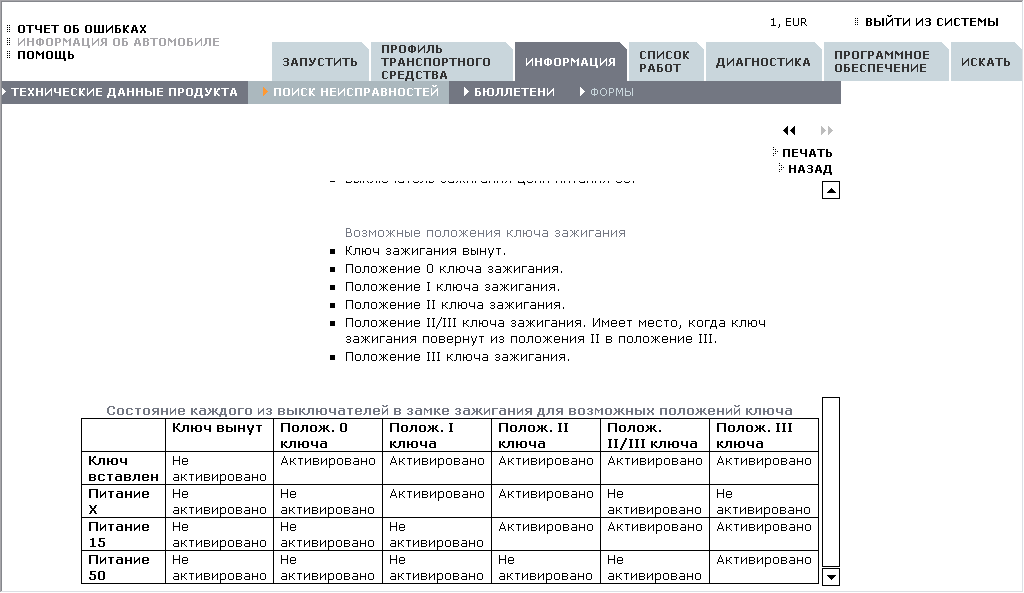This screenshot has width=1024, height=593.
Task: Click the 'Полож. I ключа' column header
Action: [436, 436]
